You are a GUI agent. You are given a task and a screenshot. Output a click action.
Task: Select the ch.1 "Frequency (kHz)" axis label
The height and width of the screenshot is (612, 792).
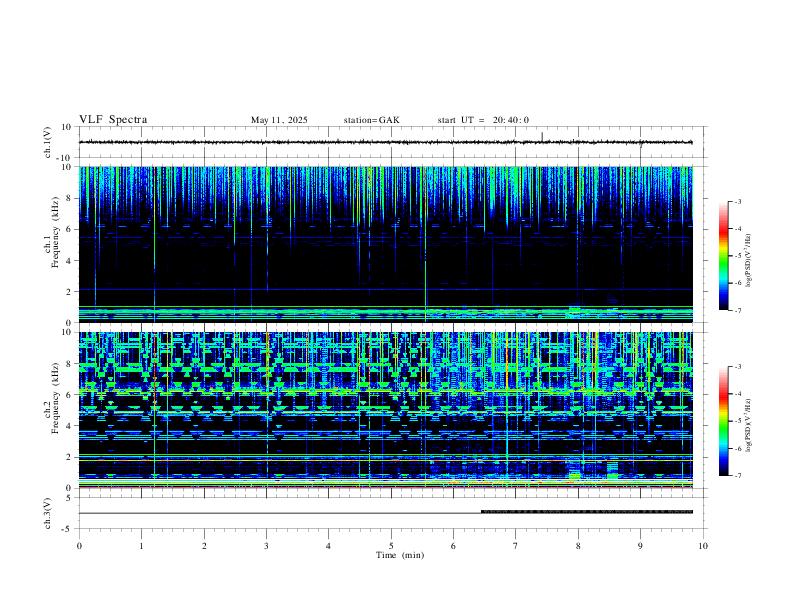pyautogui.click(x=56, y=232)
